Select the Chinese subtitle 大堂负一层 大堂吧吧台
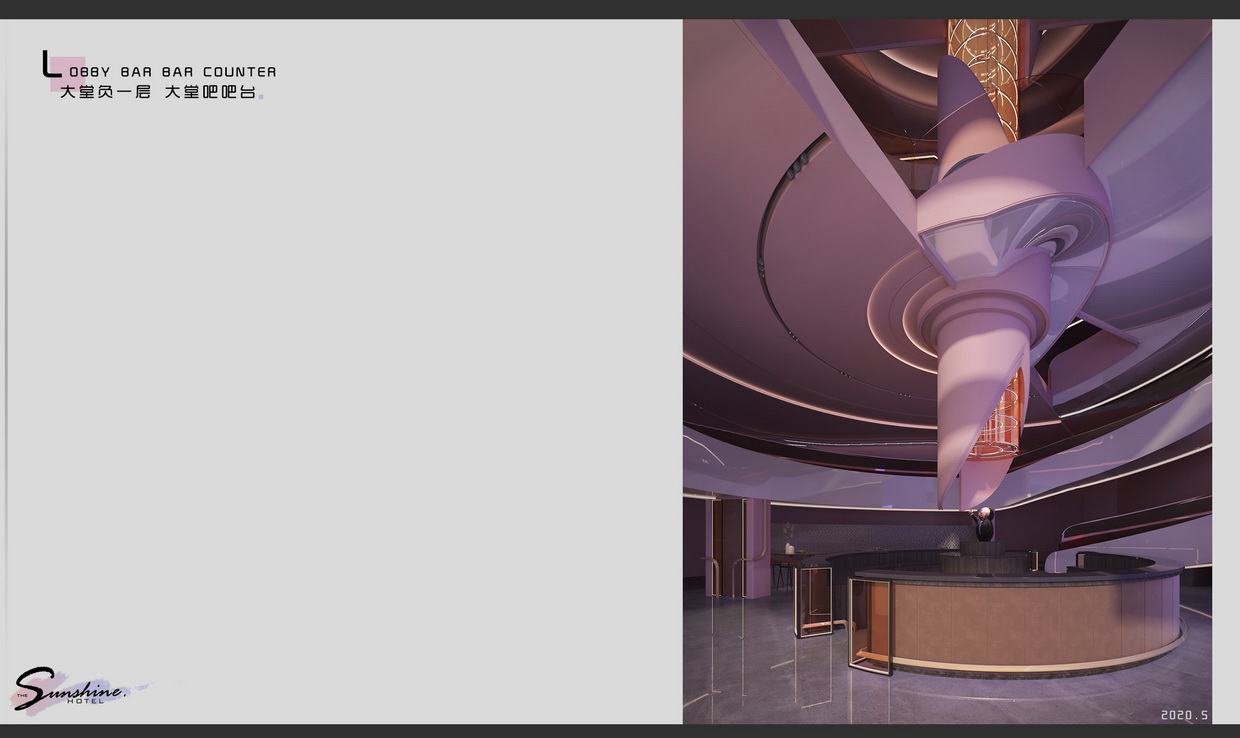The height and width of the screenshot is (738, 1240). (158, 92)
